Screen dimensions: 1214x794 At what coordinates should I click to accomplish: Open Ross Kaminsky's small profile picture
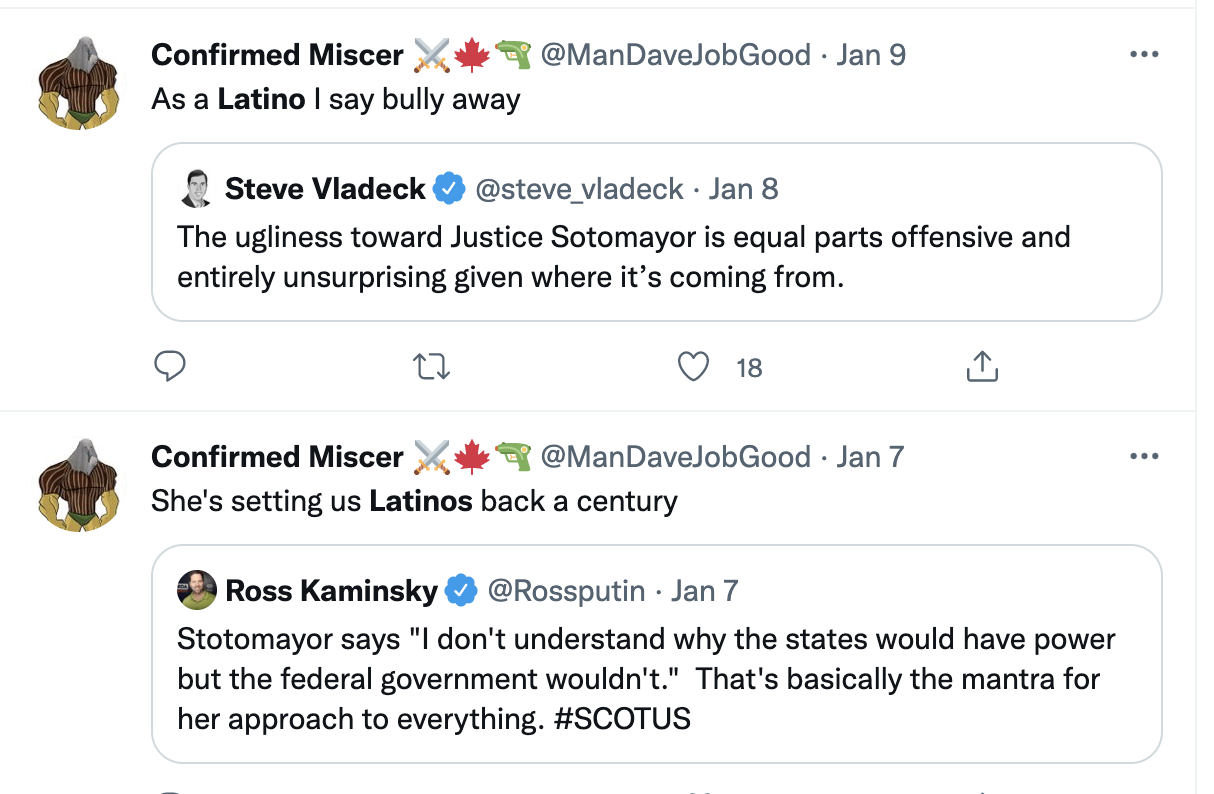pos(196,591)
